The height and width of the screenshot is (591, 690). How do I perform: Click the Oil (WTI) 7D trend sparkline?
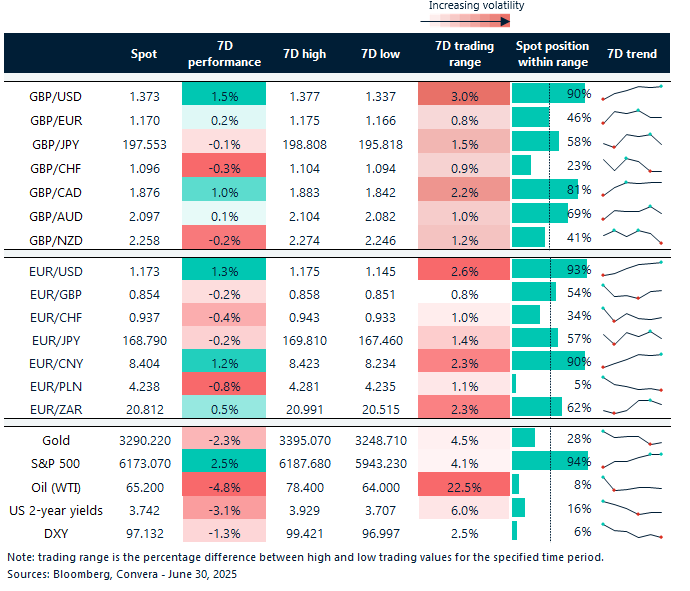(x=632, y=484)
